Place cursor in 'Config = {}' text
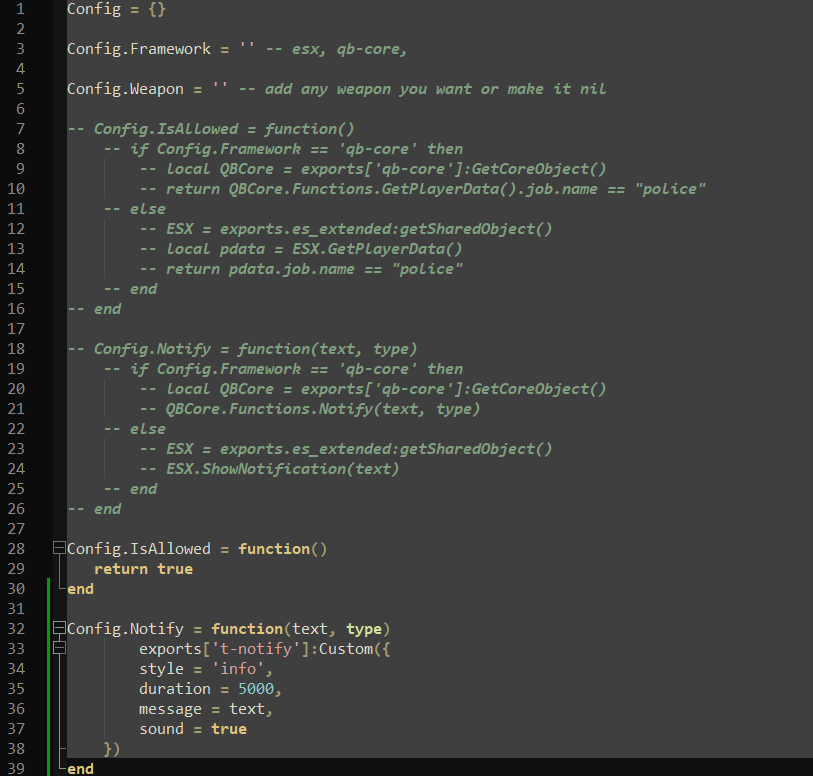This screenshot has width=813, height=776. [x=116, y=9]
